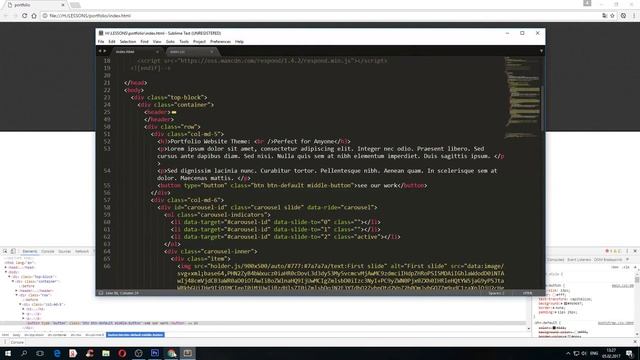
Task: Close the DevTools panel
Action: [635, 251]
